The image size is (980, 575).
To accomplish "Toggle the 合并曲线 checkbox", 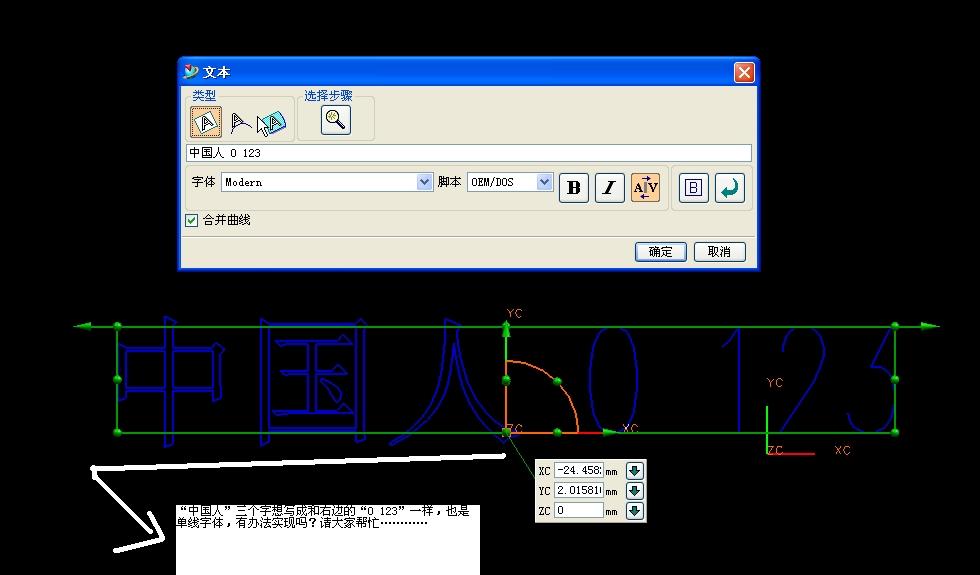I will [192, 220].
